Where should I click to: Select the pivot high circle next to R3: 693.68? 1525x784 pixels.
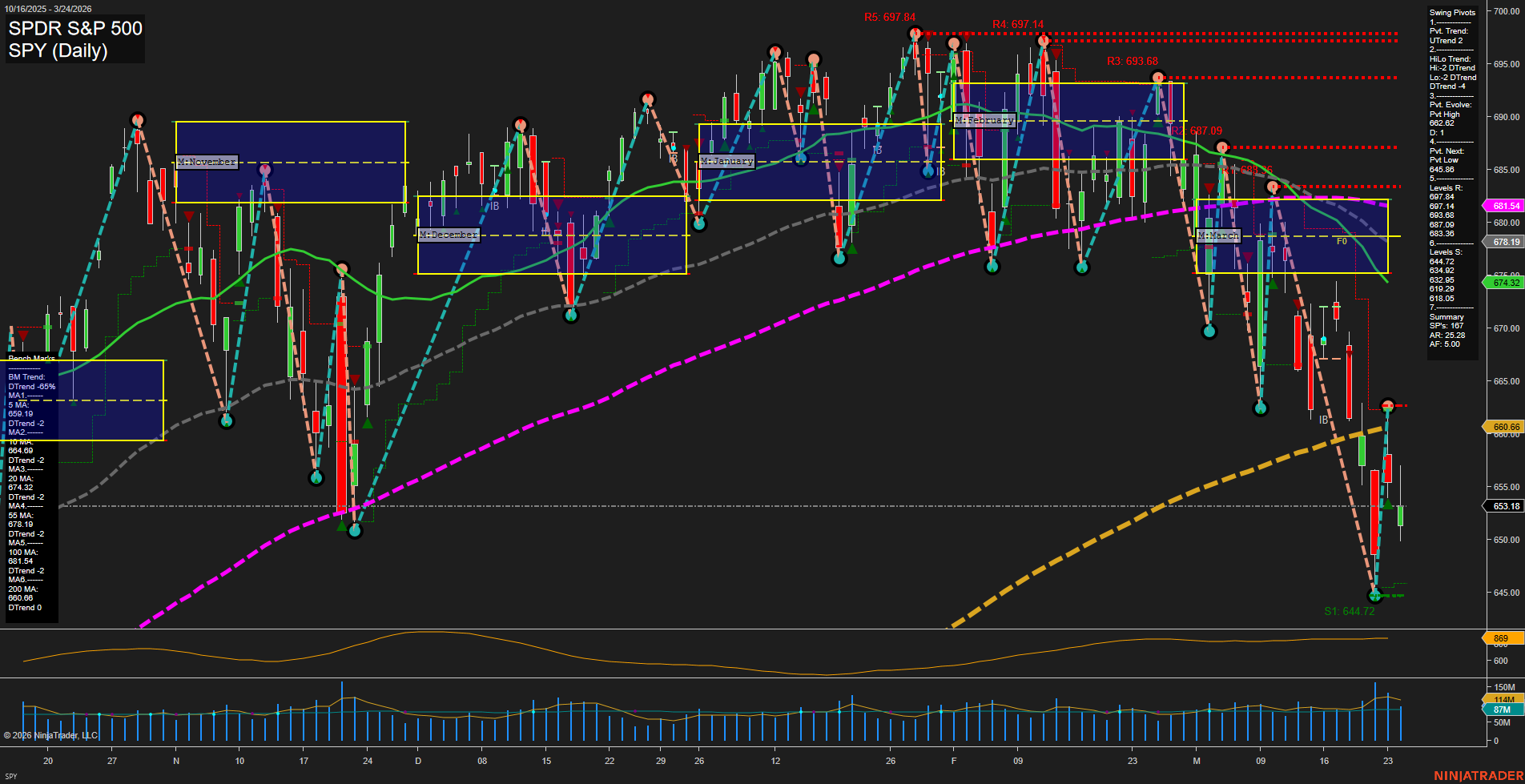click(1157, 78)
